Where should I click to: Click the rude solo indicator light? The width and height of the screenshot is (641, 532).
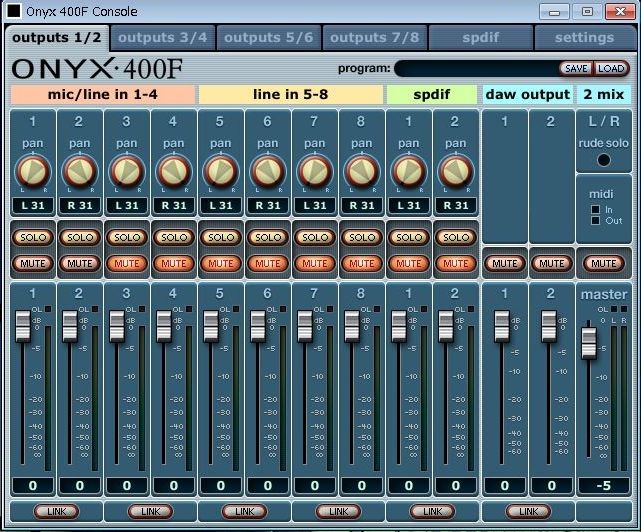point(604,160)
